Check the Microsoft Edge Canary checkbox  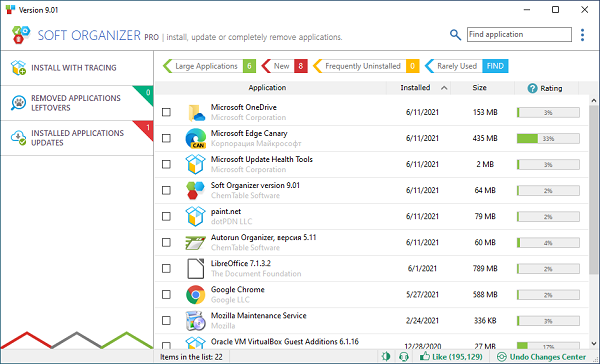(x=166, y=138)
